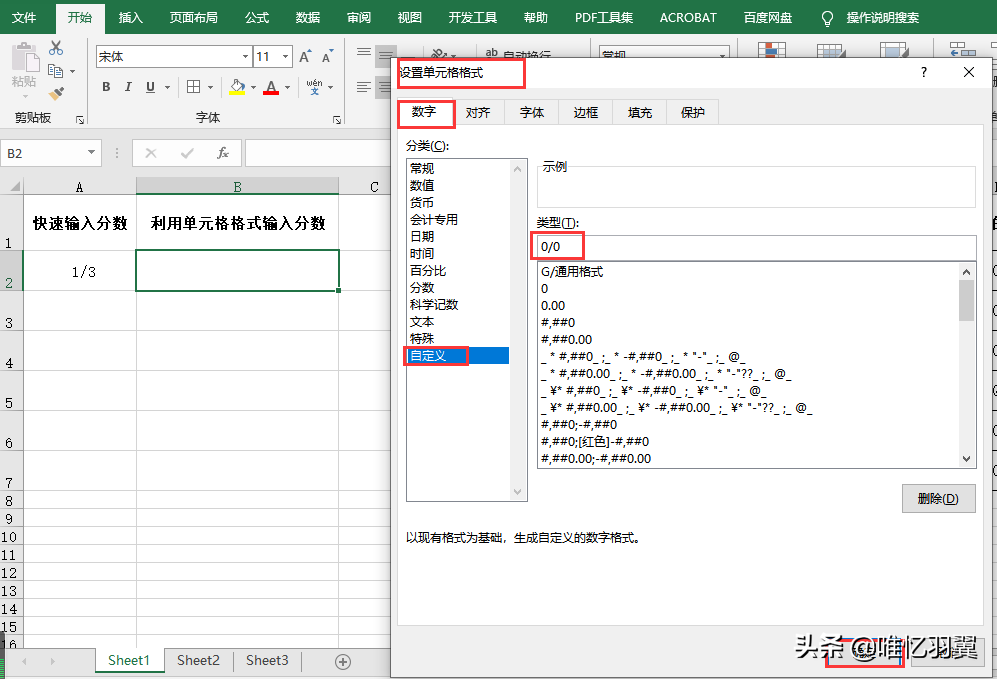This screenshot has height=679, width=997.
Task: Click the confirm checkmark in the formula bar
Action: pyautogui.click(x=187, y=153)
